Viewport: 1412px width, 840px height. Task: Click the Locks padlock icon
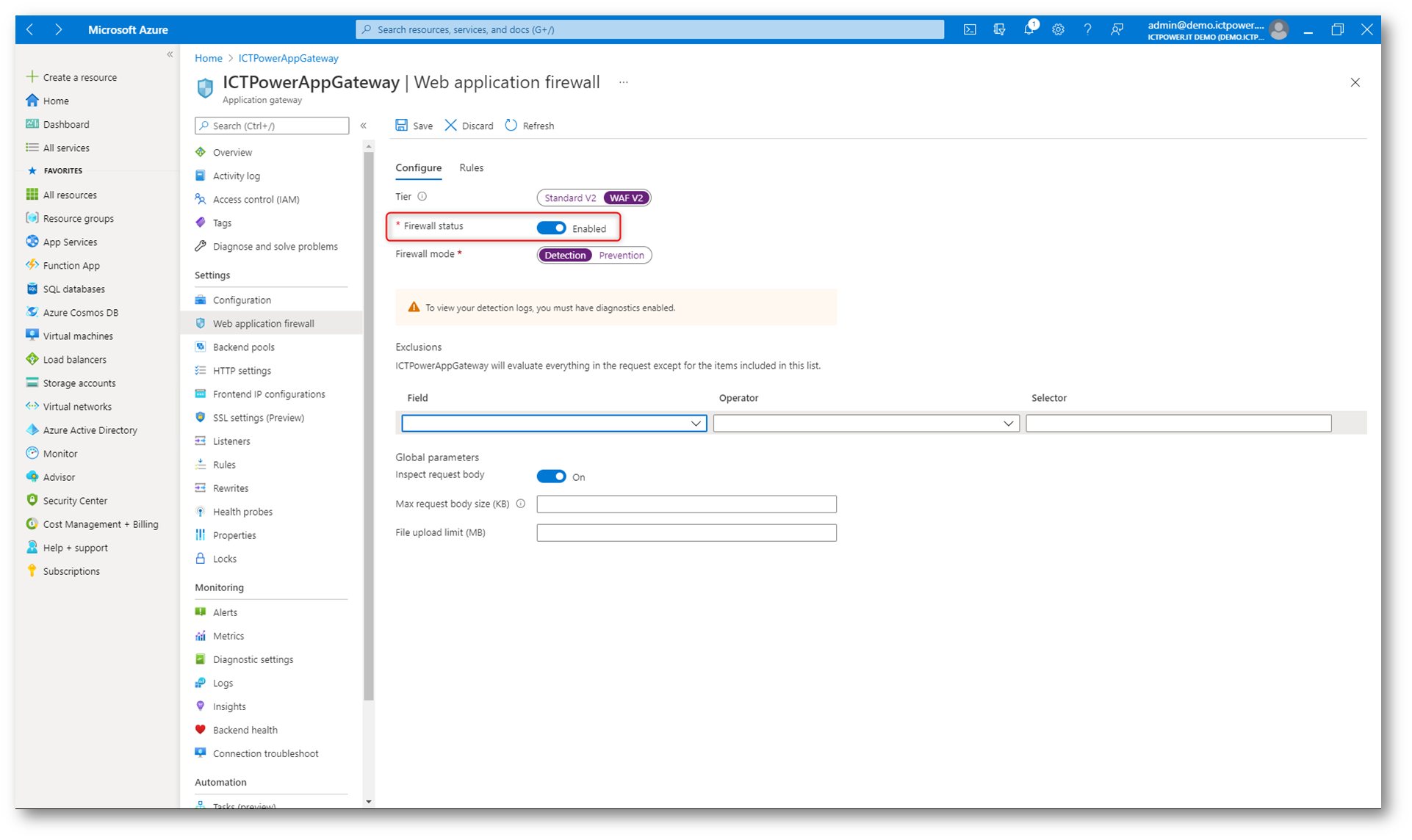pyautogui.click(x=201, y=559)
